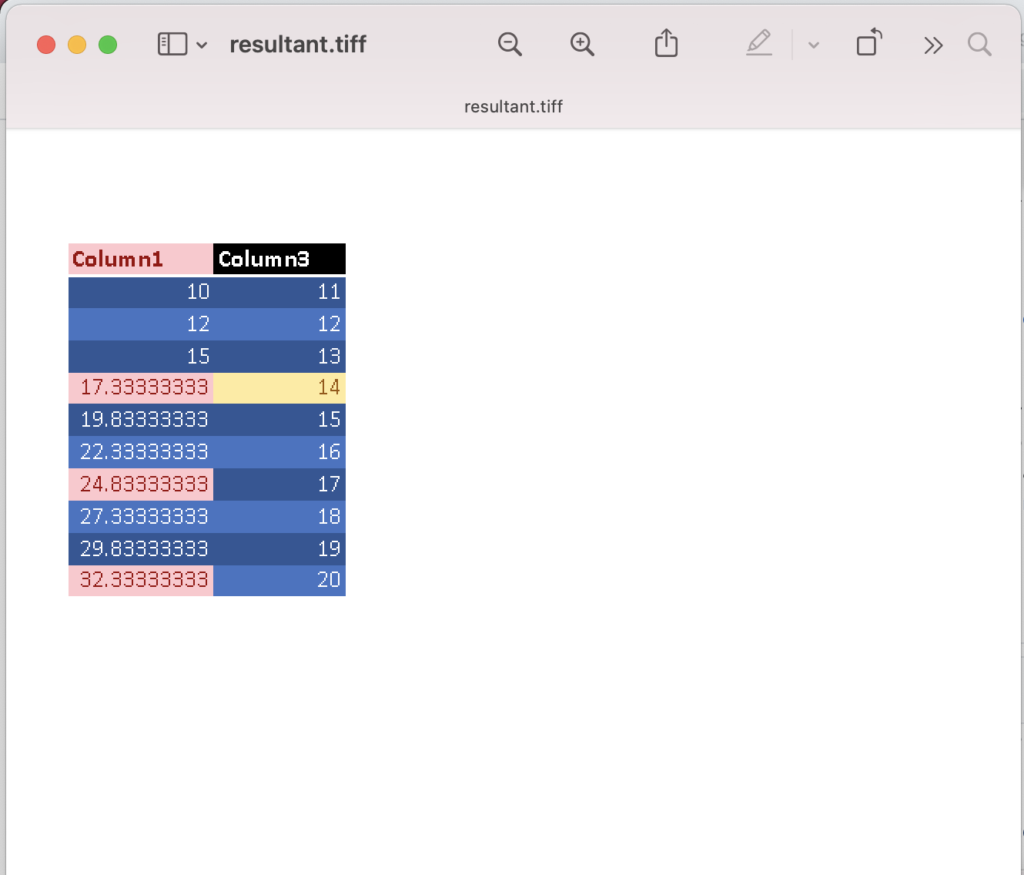
Task: Toggle the Markup pen tool
Action: click(x=759, y=43)
